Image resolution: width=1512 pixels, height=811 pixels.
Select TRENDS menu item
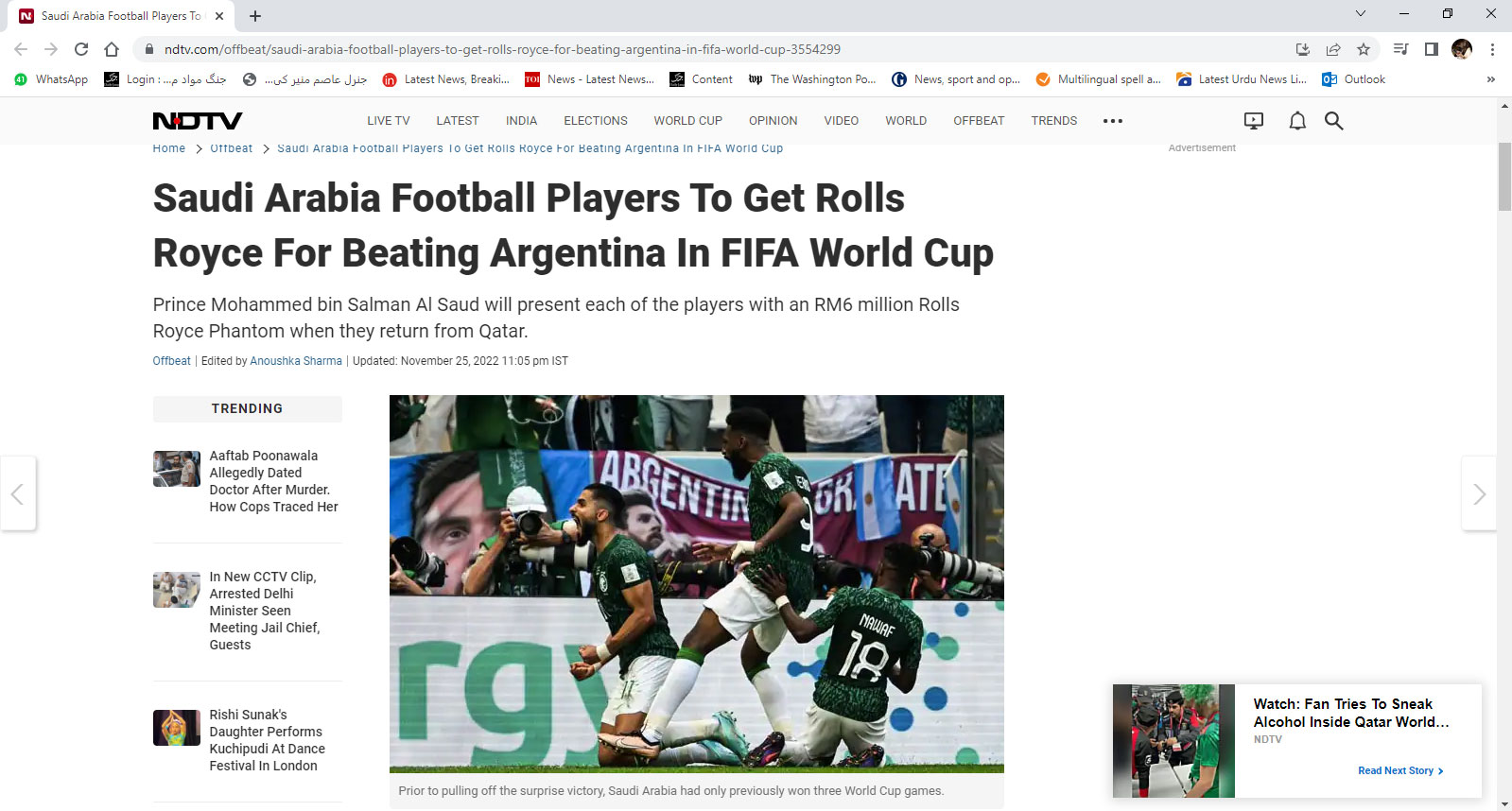pos(1054,121)
